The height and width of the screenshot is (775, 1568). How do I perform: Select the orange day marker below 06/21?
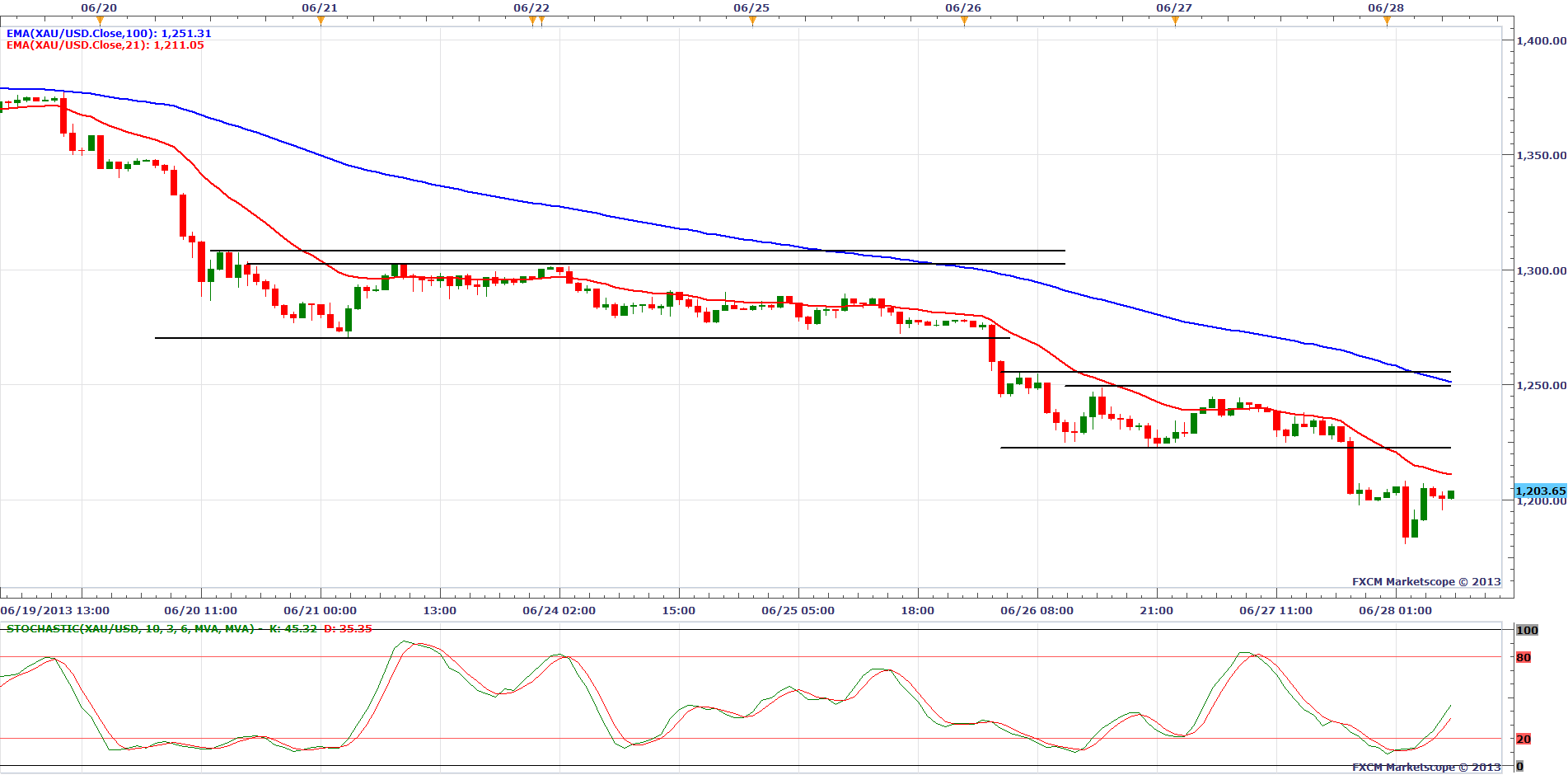(321, 21)
